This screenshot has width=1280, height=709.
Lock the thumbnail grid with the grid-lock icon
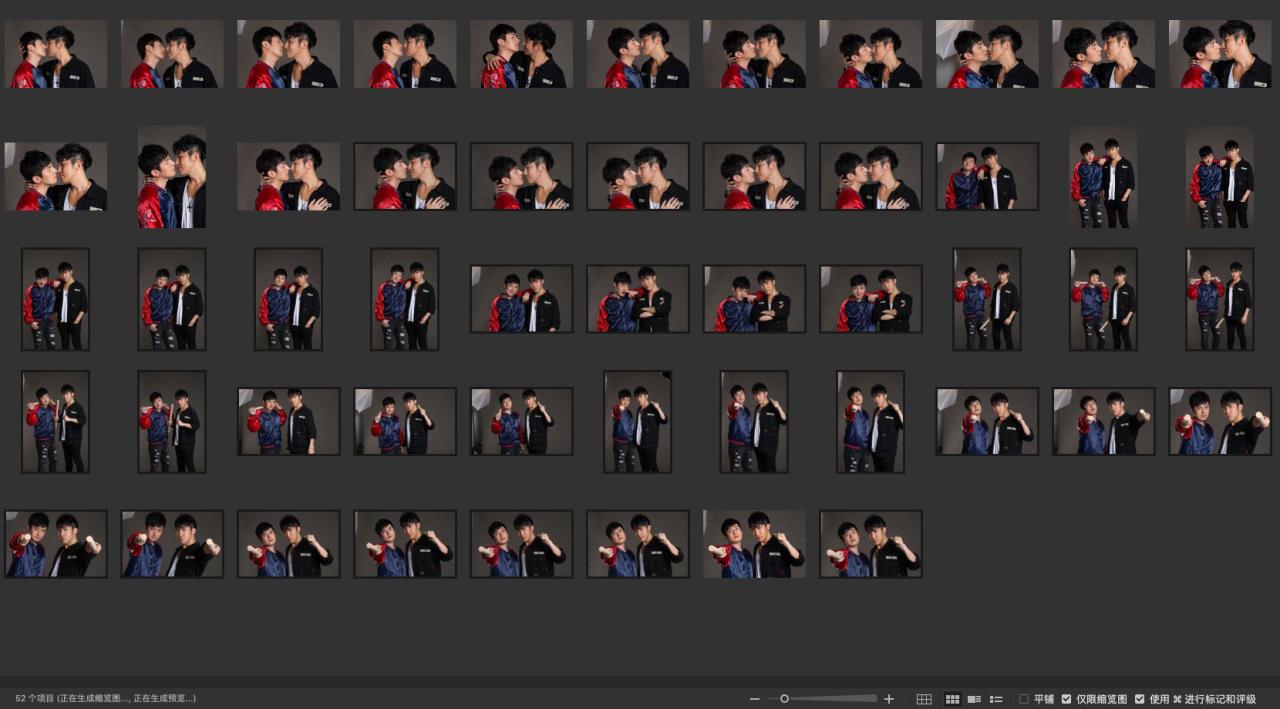click(924, 699)
